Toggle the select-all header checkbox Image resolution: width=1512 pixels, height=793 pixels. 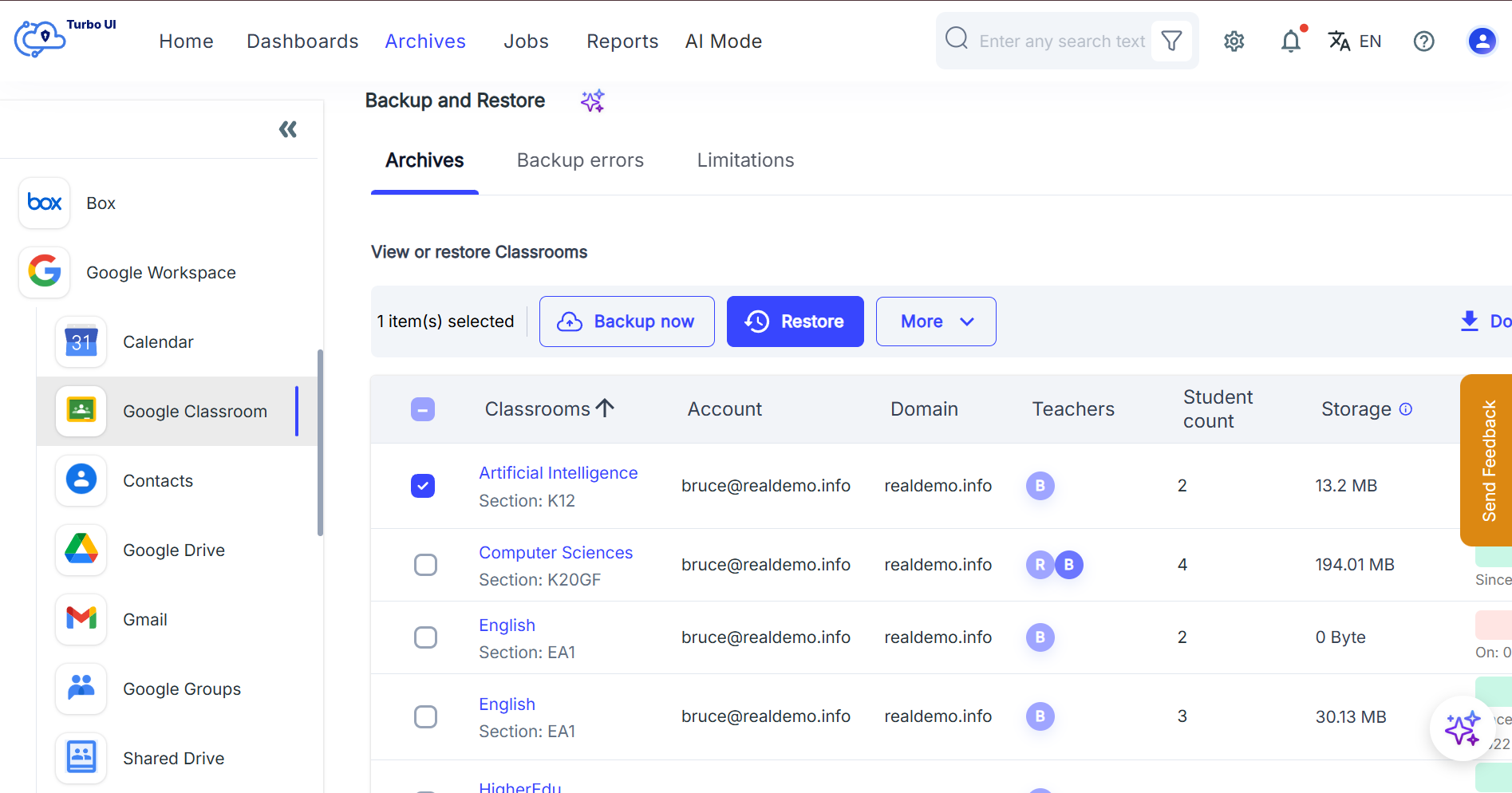(x=423, y=409)
